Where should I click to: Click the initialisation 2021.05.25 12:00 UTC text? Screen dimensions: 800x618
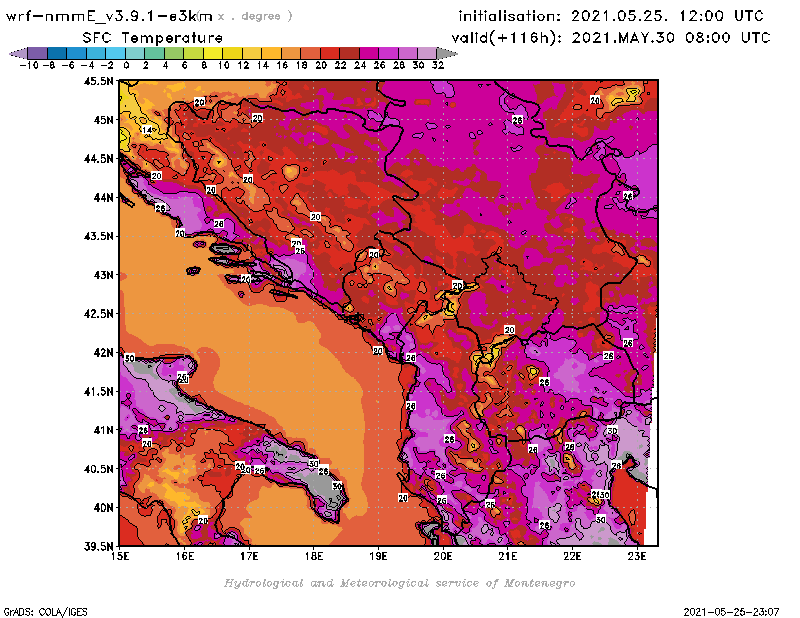pyautogui.click(x=610, y=16)
